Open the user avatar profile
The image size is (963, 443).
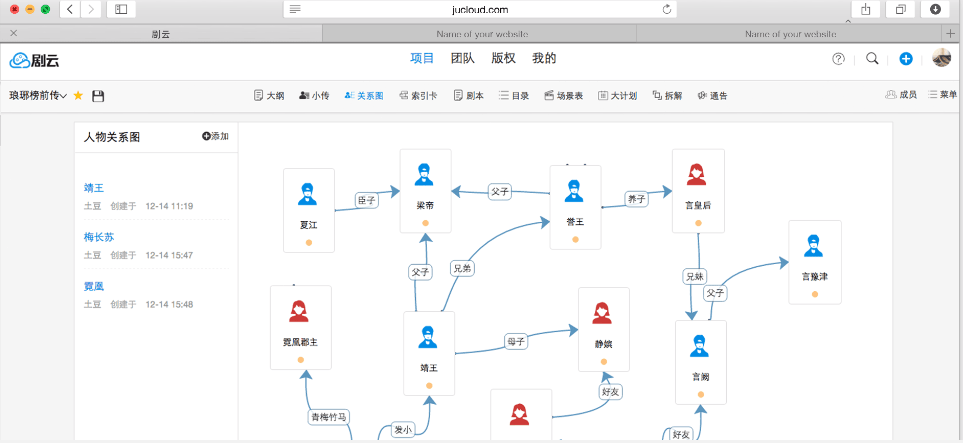click(x=941, y=59)
